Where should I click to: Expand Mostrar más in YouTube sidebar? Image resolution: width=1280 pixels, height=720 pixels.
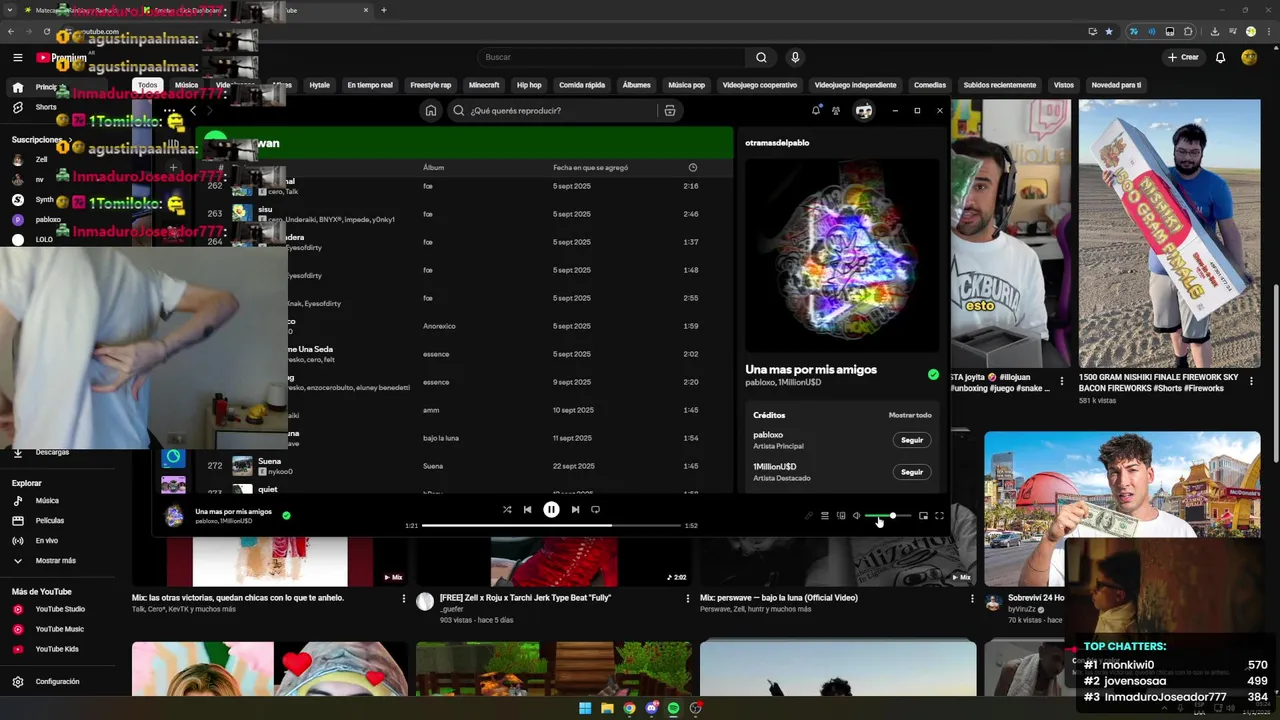(56, 561)
